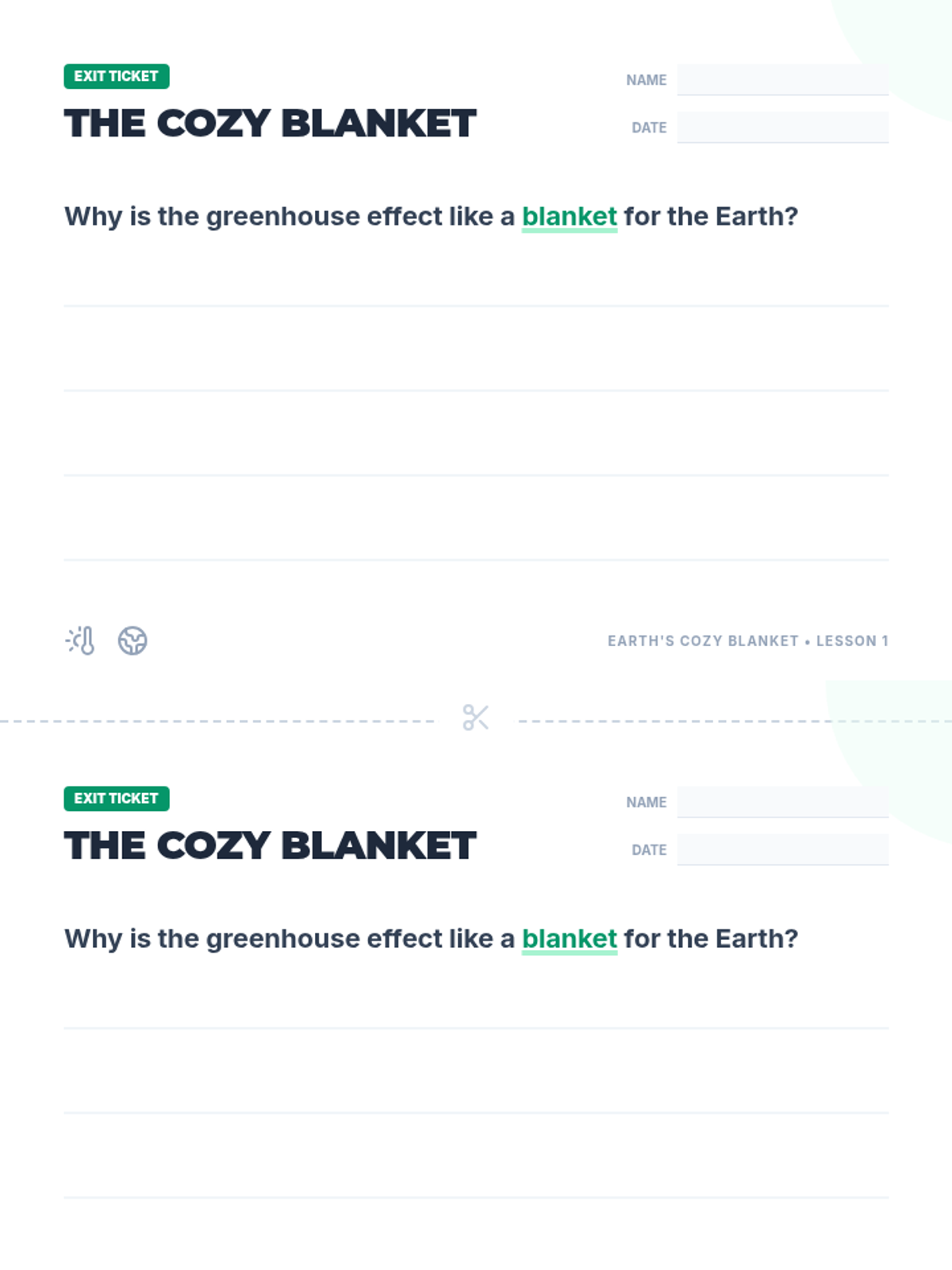Click the underlined word blanket in top question

coord(570,217)
